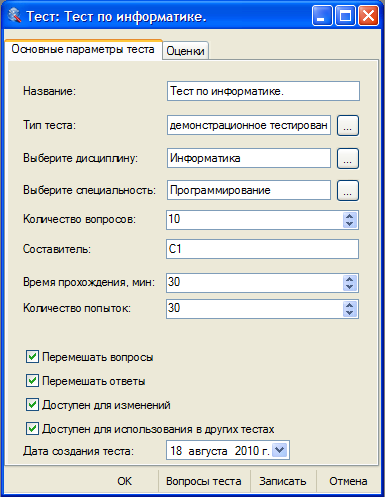Uncheck Доступен для изменений checkbox
385x497 pixels.
pyautogui.click(x=32, y=405)
